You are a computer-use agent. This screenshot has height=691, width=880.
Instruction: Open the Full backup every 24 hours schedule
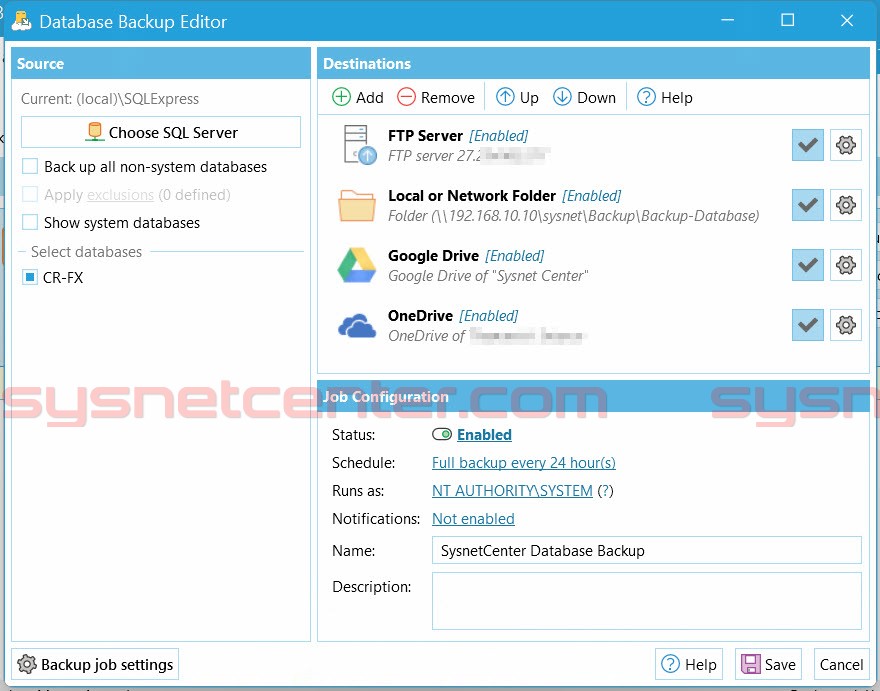pyautogui.click(x=523, y=463)
